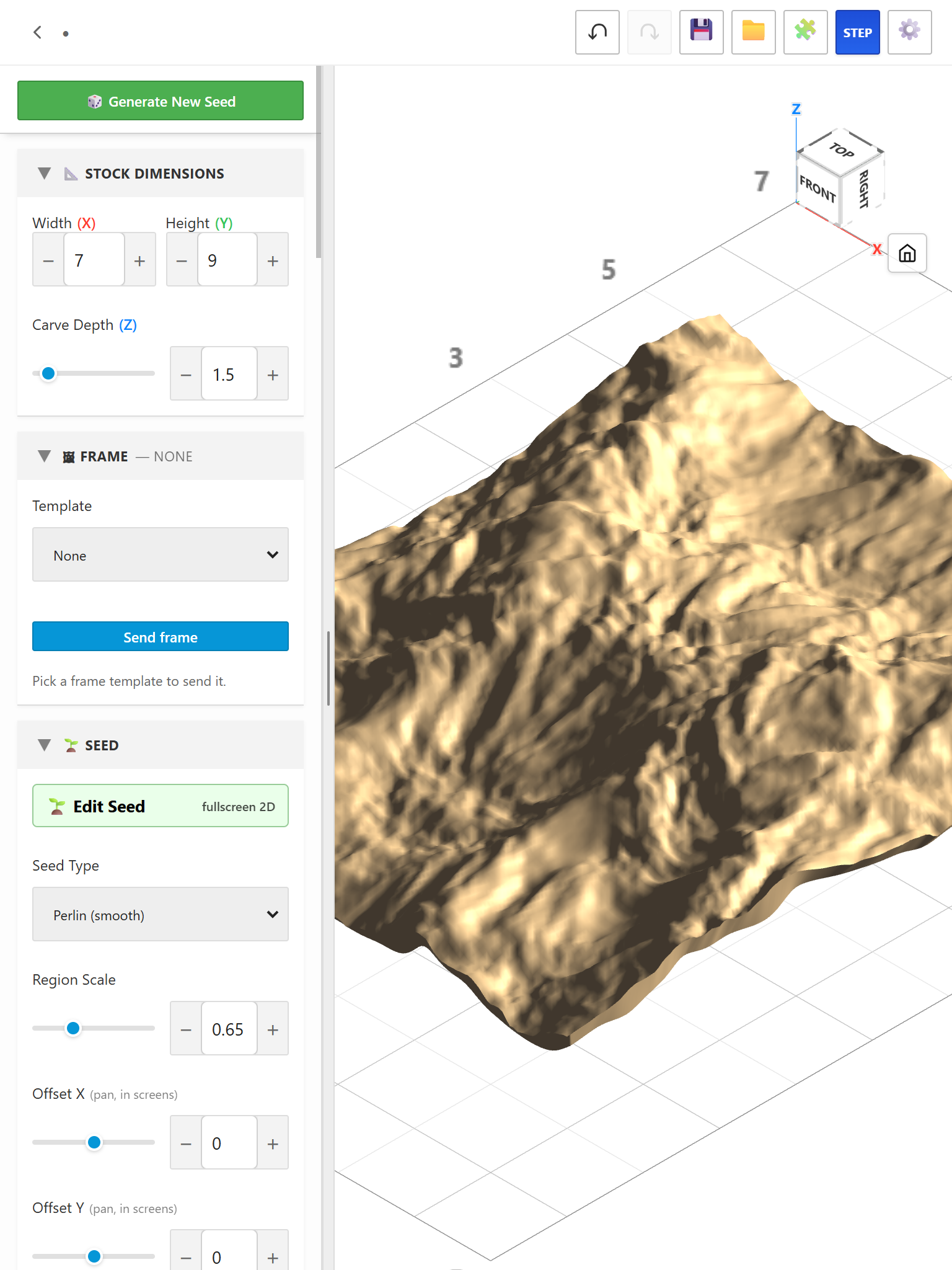
Task: Click the Send frame button
Action: (x=161, y=636)
